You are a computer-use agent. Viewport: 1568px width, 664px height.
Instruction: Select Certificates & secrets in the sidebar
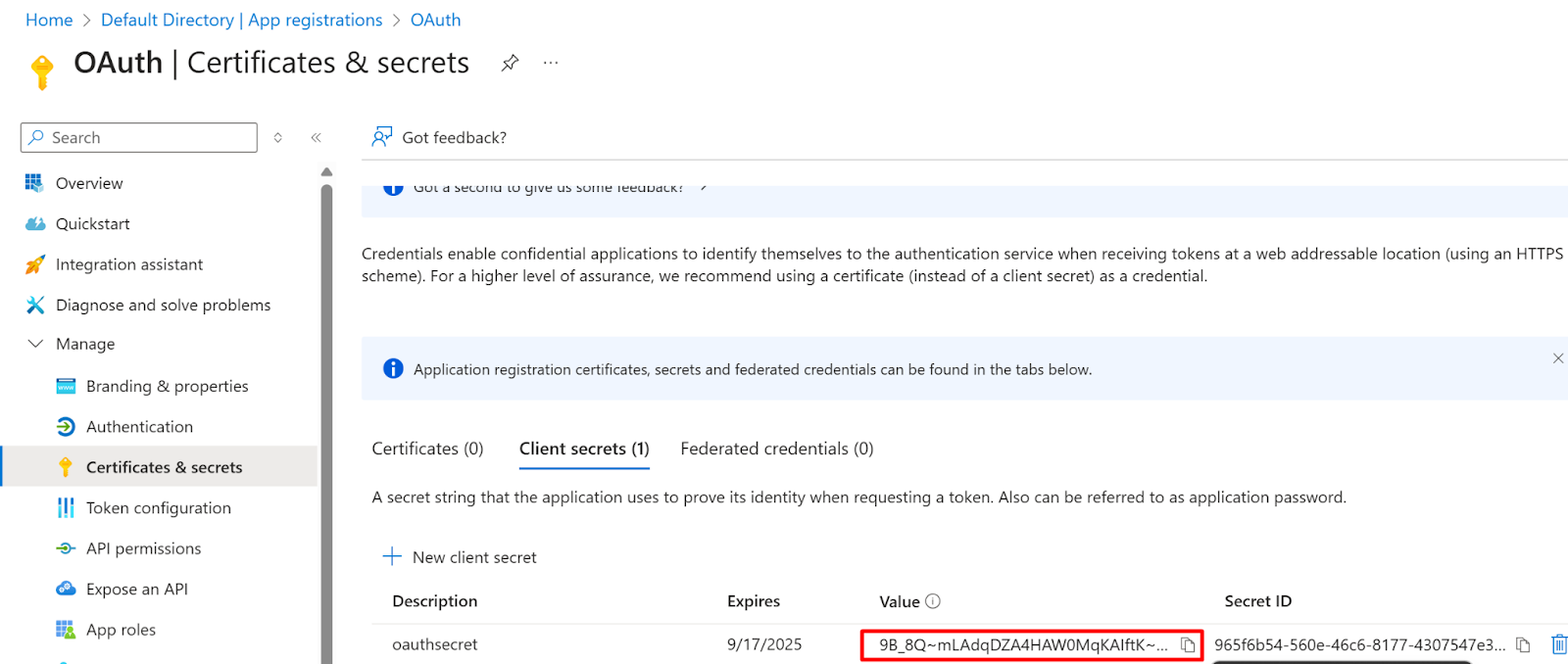[159, 467]
